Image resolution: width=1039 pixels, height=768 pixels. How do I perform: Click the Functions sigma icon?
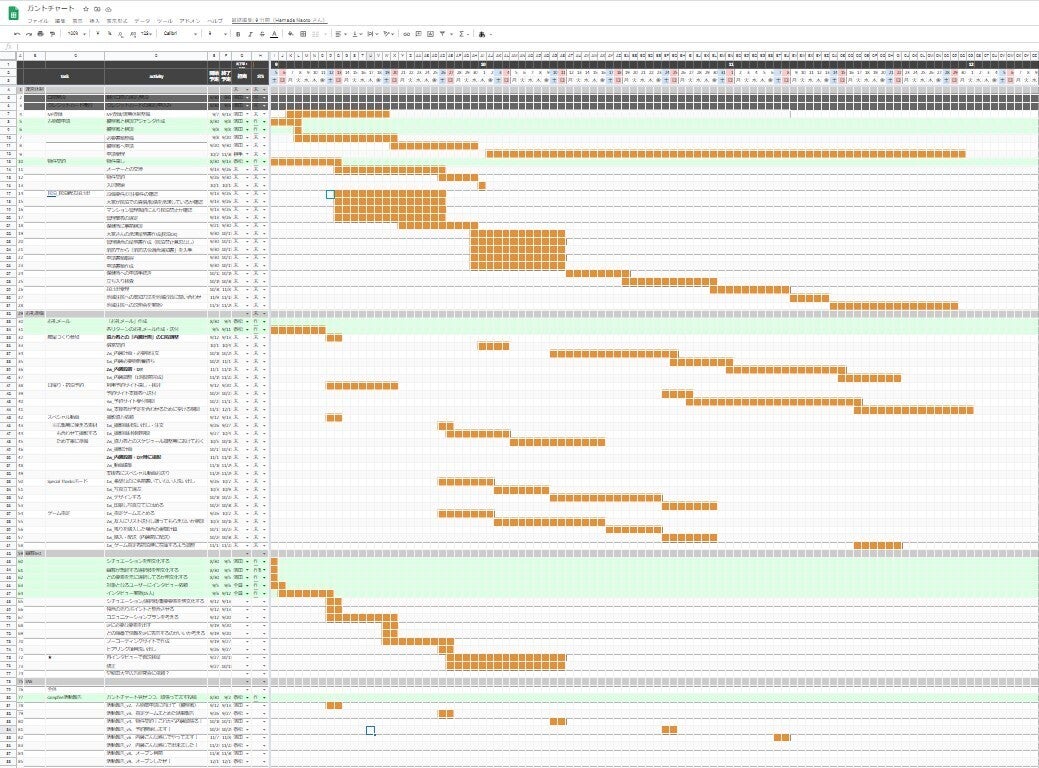click(460, 33)
